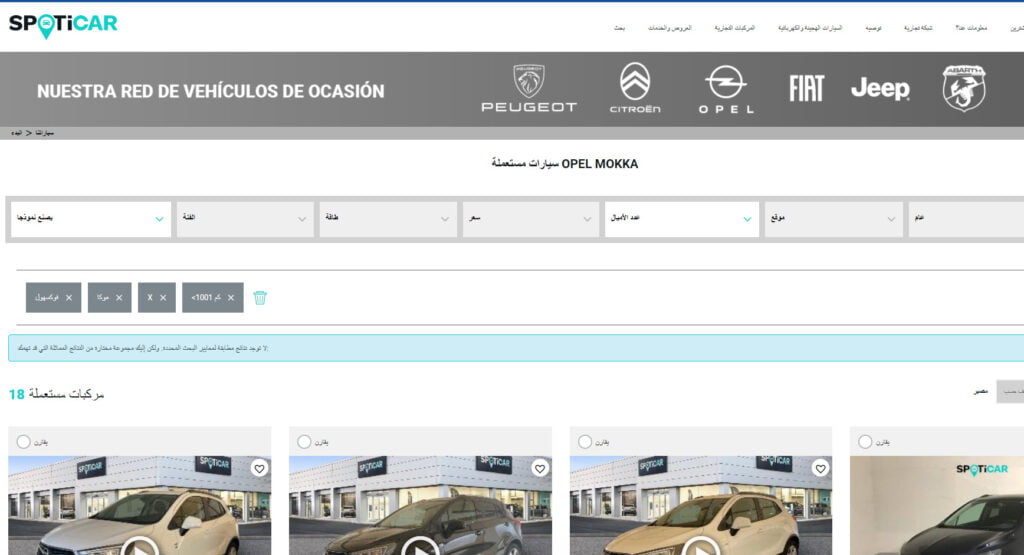
Task: Open the شبكة تجارية dealer network menu
Action: [x=918, y=28]
